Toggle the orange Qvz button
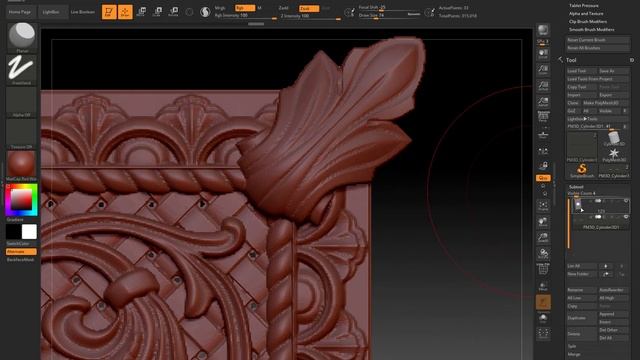640x360 pixels. (543, 178)
